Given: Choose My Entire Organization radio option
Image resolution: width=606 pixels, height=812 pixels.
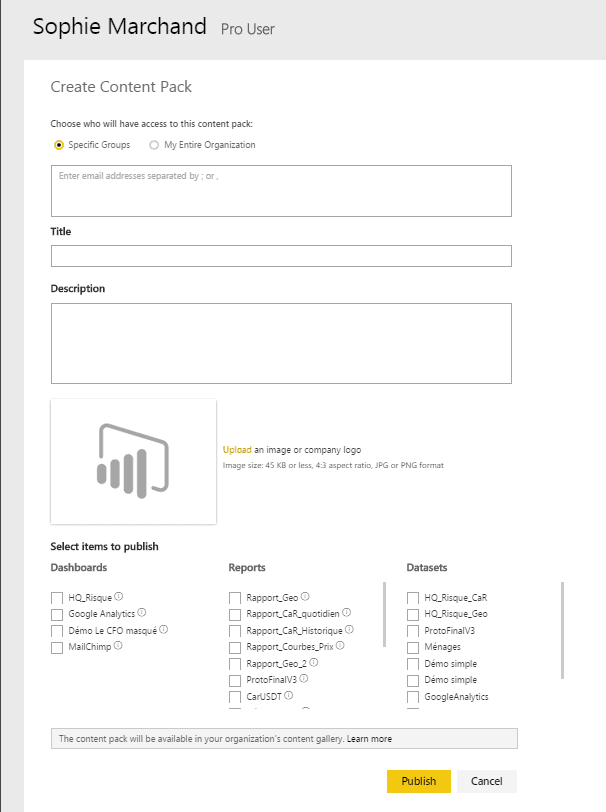Looking at the screenshot, I should click(154, 145).
